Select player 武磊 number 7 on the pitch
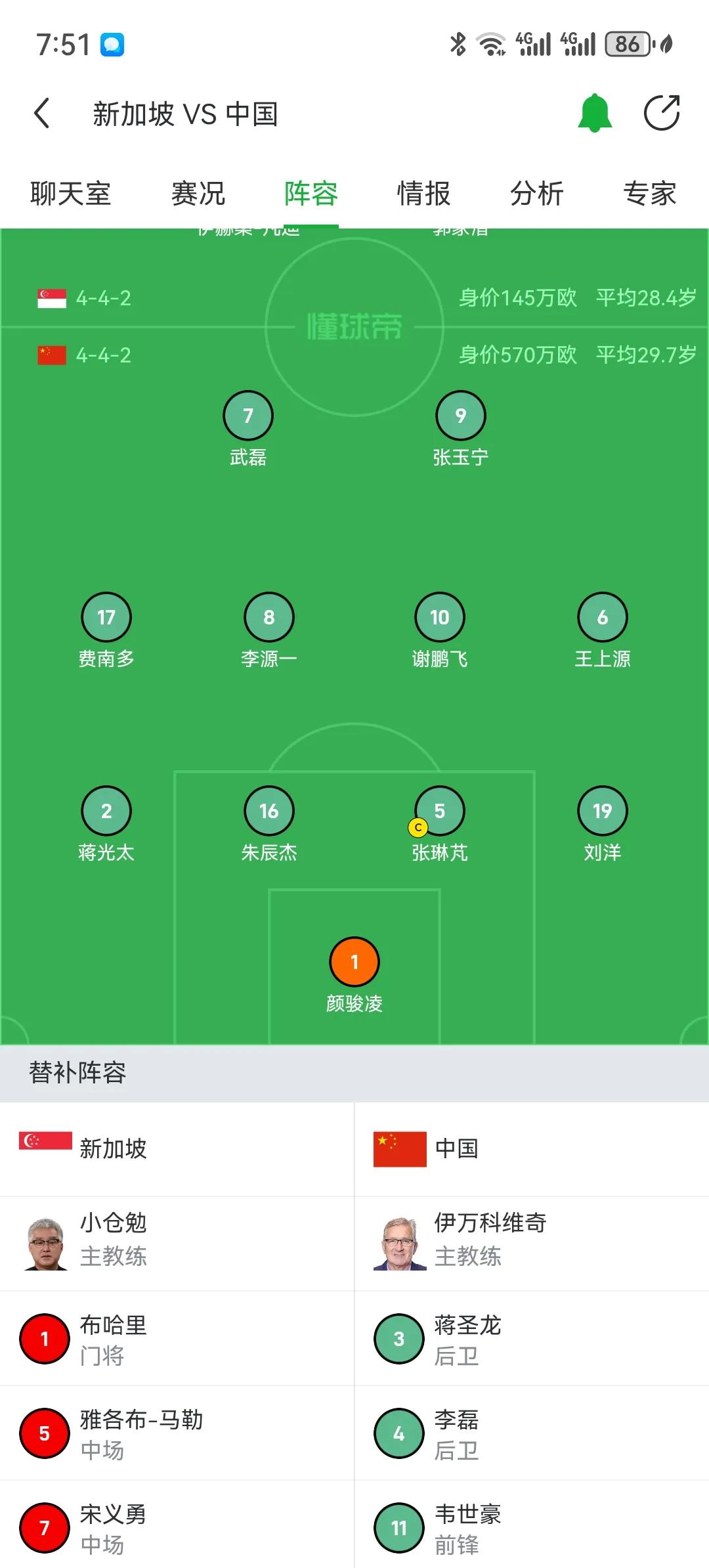709x1568 pixels. (247, 416)
